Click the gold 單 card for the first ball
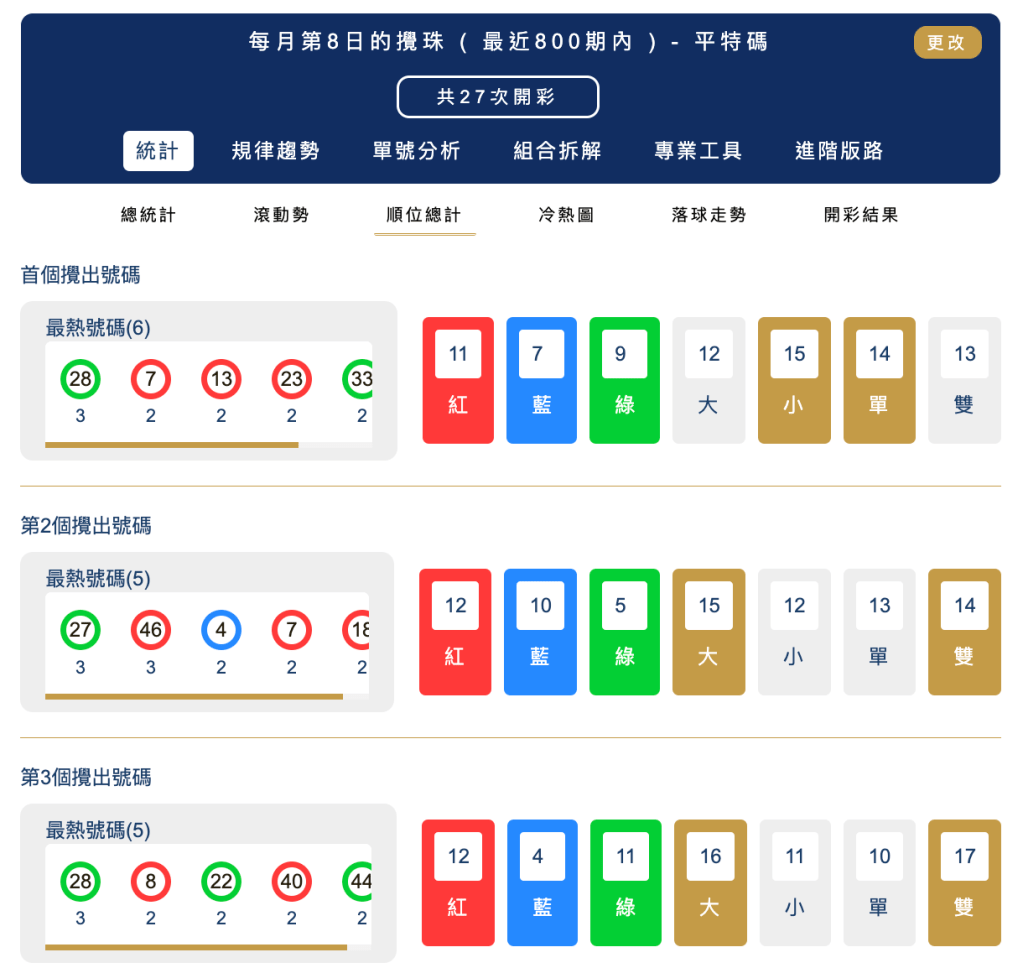This screenshot has width=1023, height=968. point(879,380)
